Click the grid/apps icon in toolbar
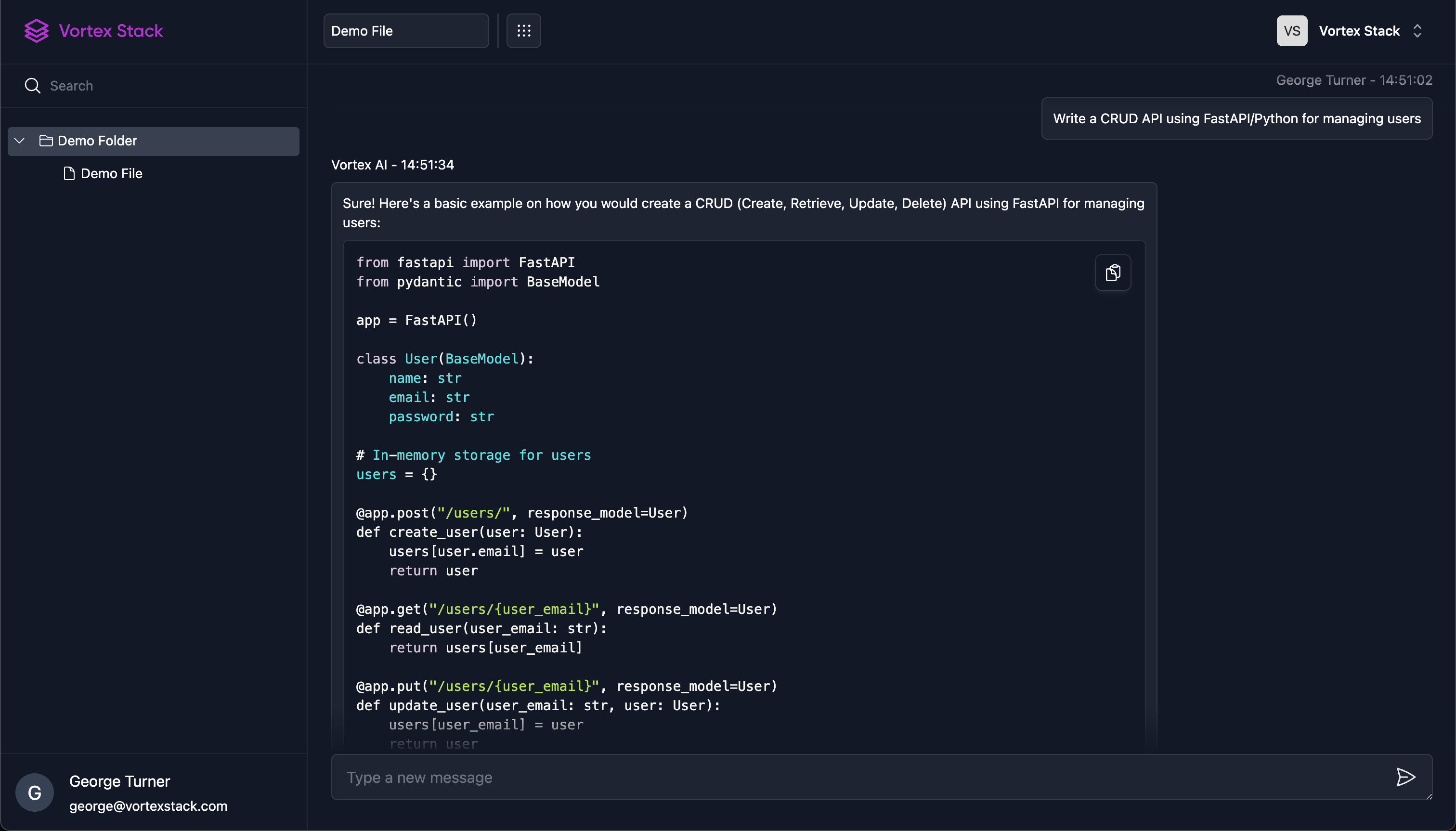Image resolution: width=1456 pixels, height=831 pixels. click(523, 30)
